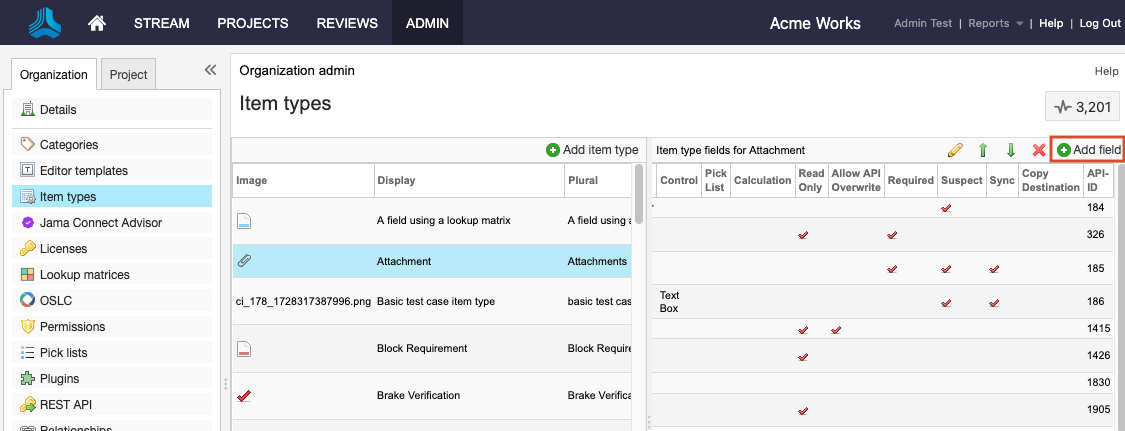Open the STREAM menu item
The width and height of the screenshot is (1125, 431).
point(161,23)
